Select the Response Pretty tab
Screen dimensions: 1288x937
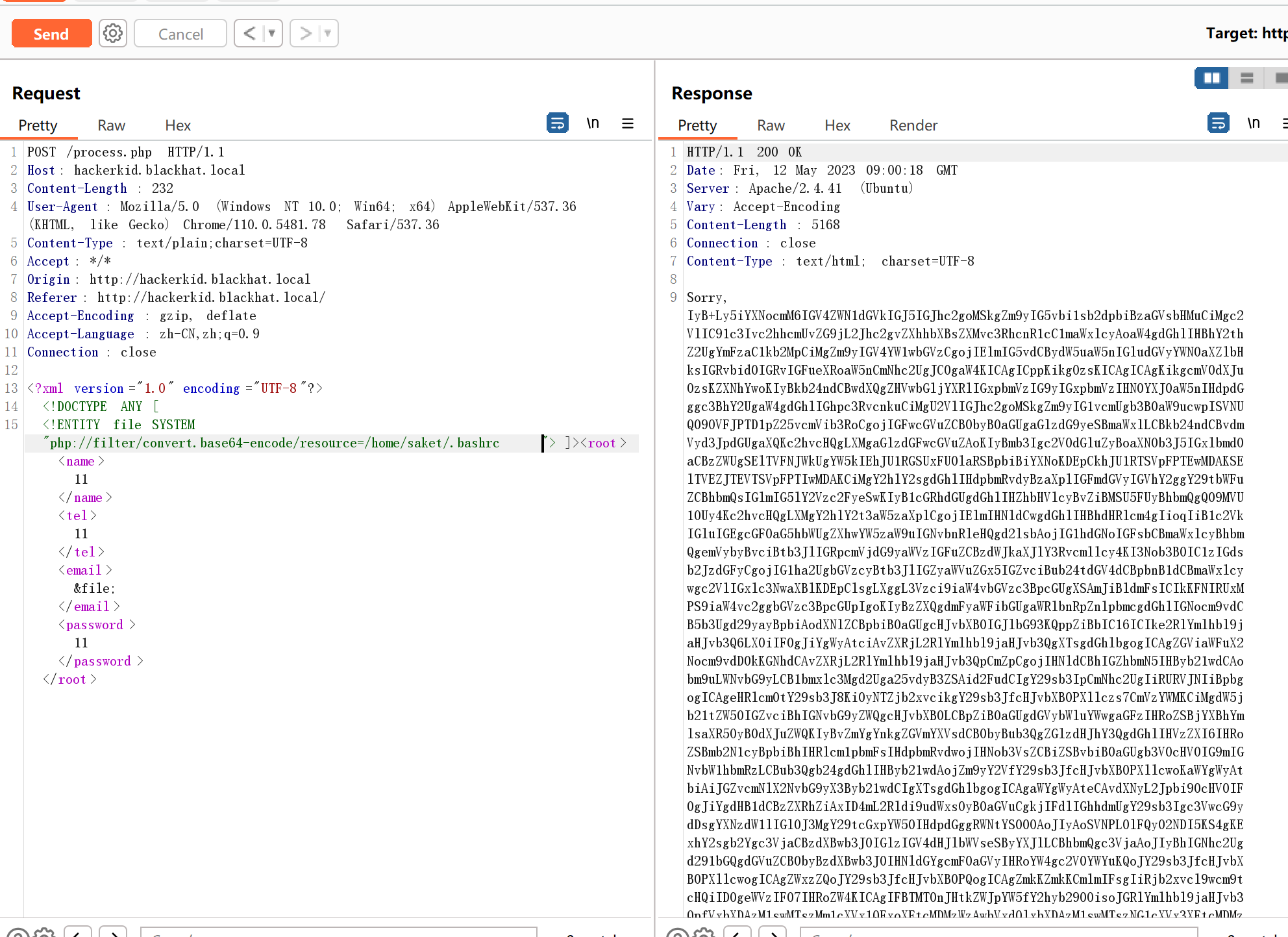pos(697,125)
